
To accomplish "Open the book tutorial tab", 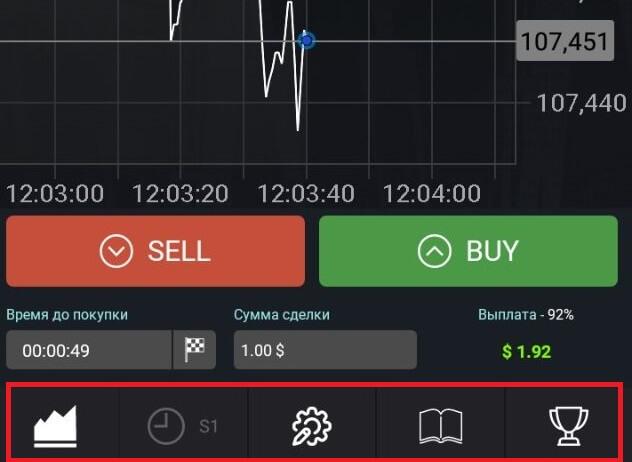I will 440,427.
